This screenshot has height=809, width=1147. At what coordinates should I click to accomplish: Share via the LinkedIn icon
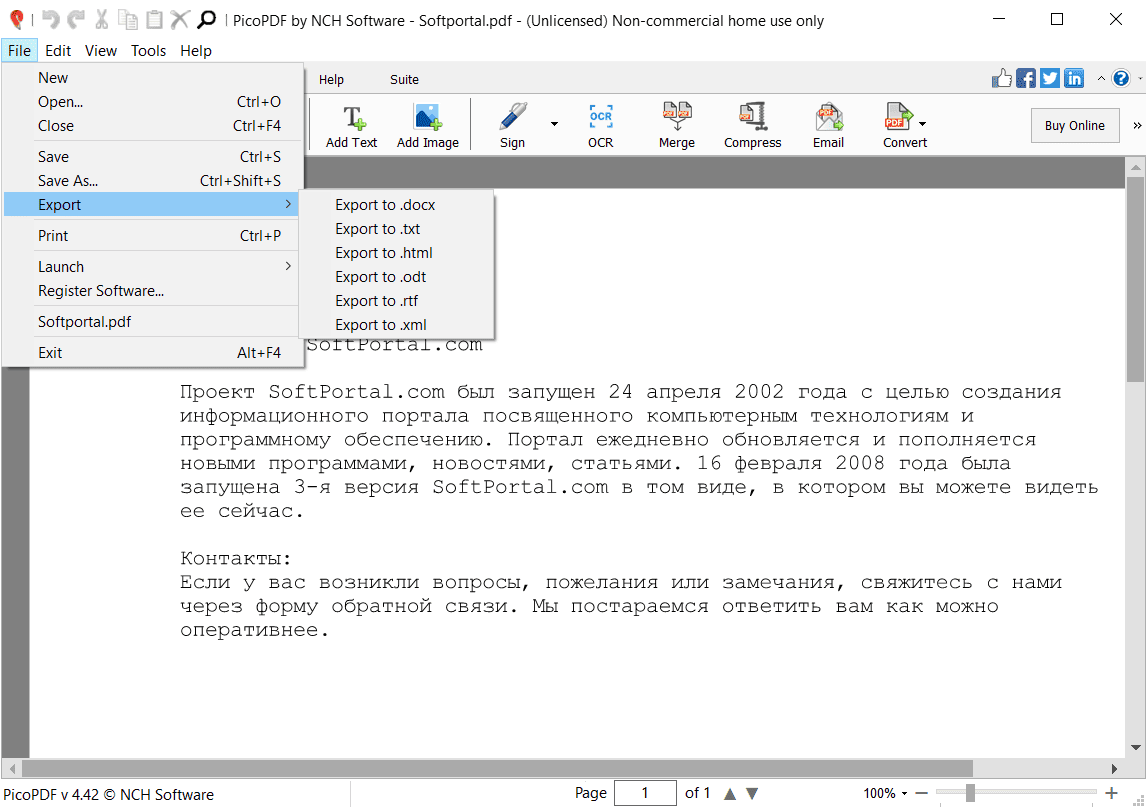(x=1074, y=78)
